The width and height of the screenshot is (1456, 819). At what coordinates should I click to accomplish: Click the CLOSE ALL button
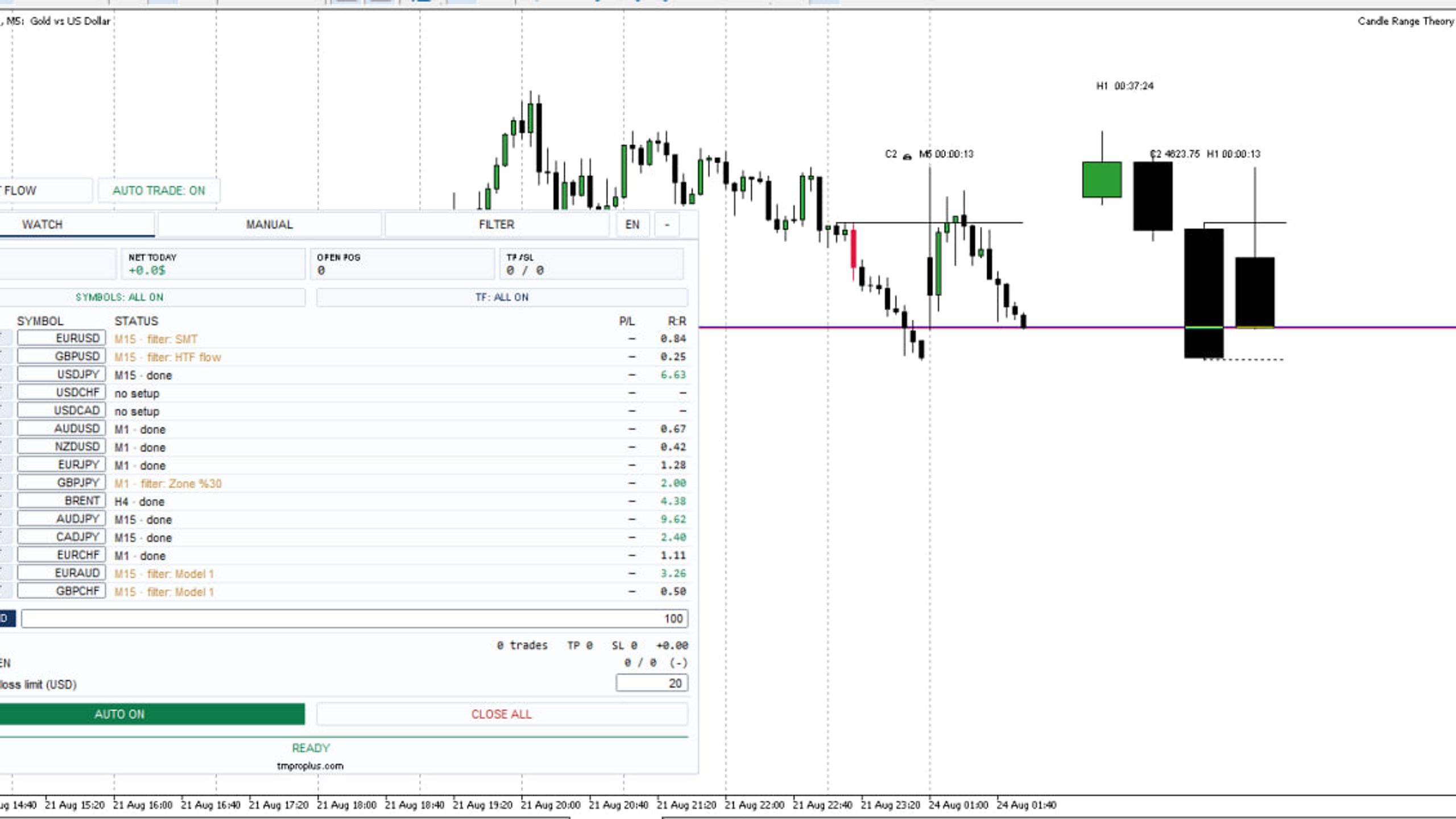point(502,714)
